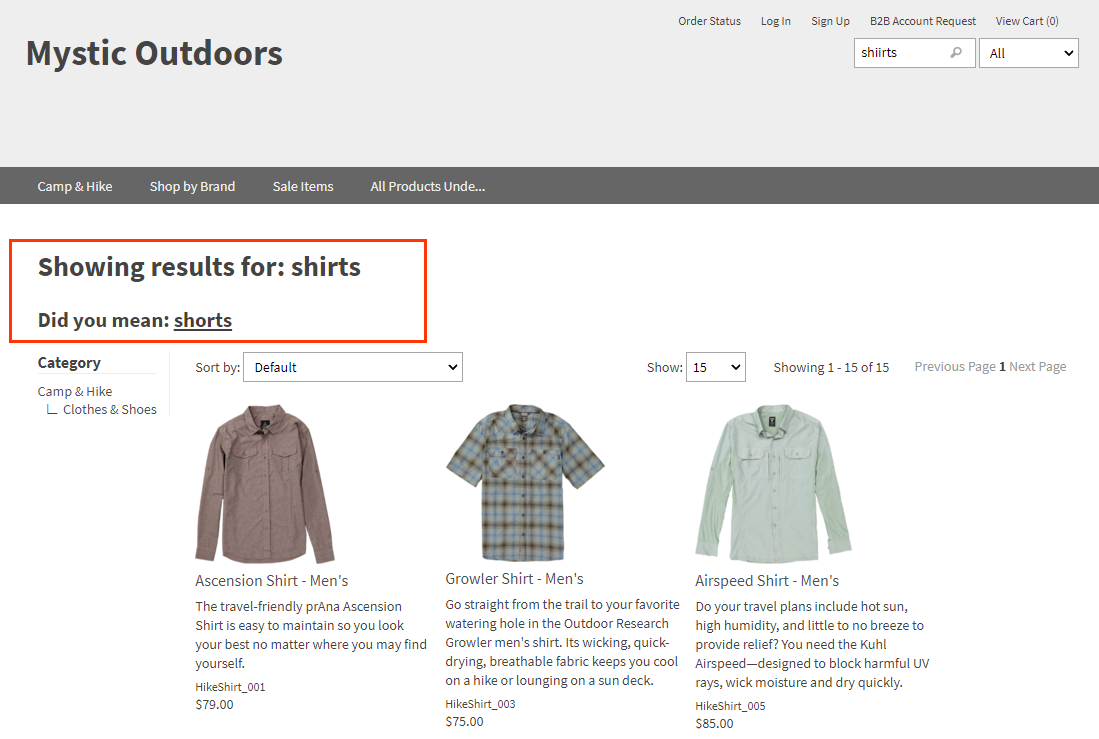Click the Mystic Outdoors logo
The height and width of the screenshot is (739, 1099).
pyautogui.click(x=154, y=53)
